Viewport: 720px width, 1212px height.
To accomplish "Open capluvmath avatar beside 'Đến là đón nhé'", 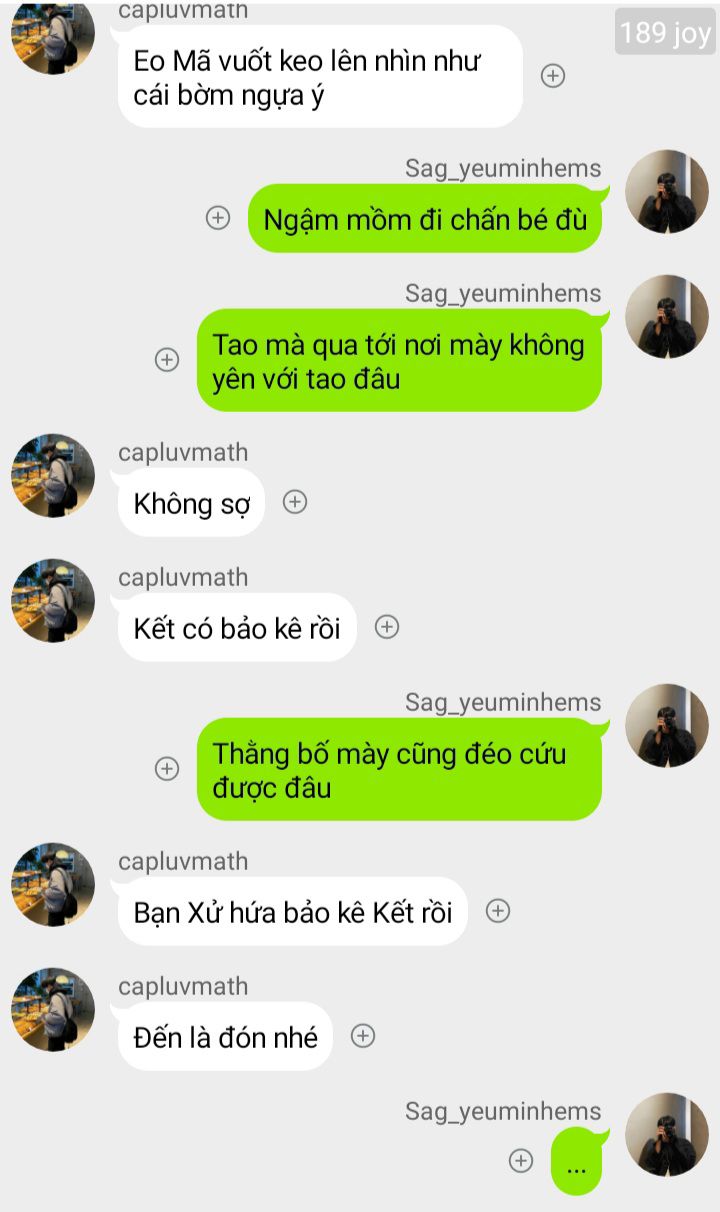I will pos(53,1009).
